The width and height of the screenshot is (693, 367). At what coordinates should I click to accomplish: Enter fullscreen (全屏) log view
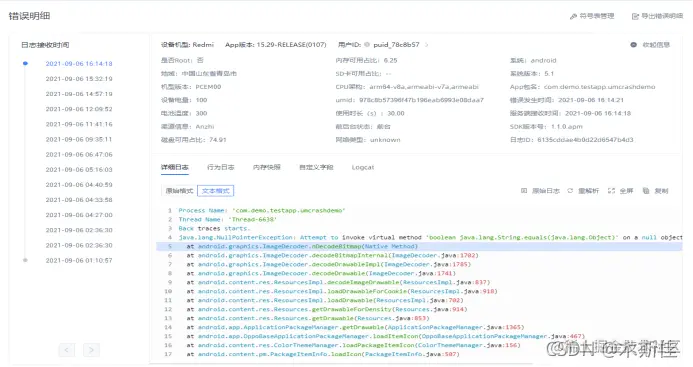tap(621, 191)
